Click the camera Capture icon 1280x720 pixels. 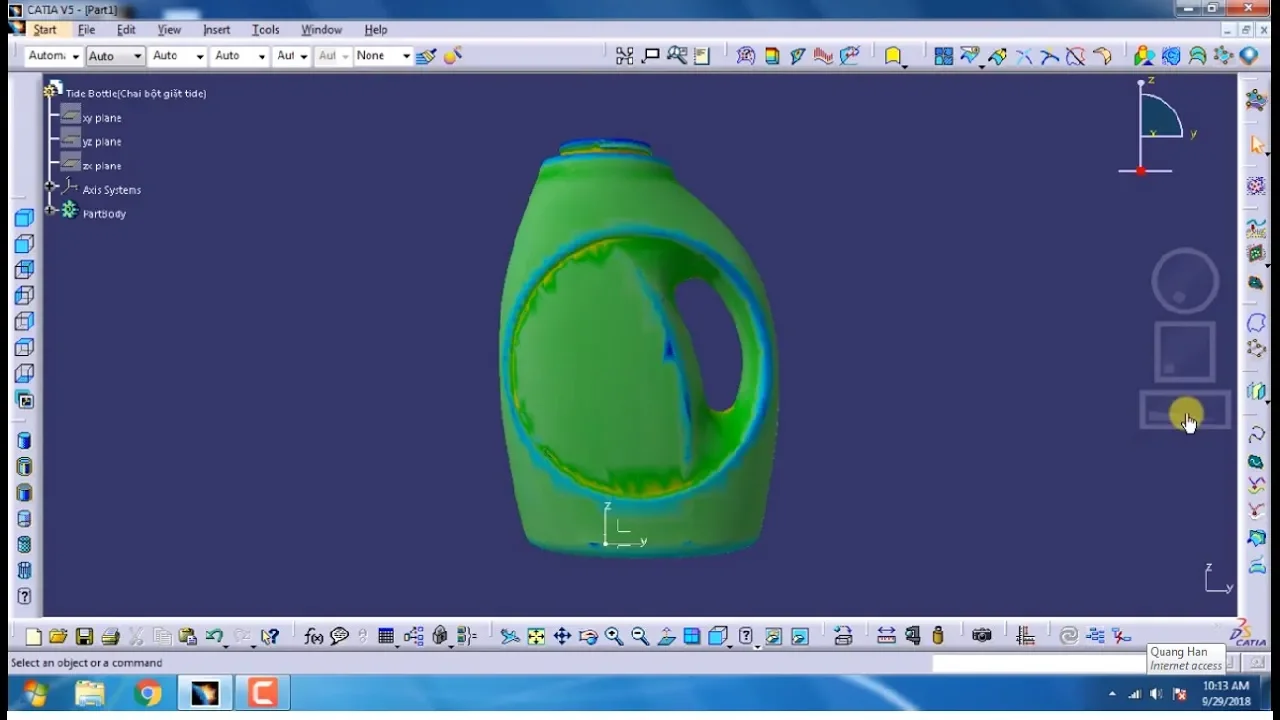(982, 636)
